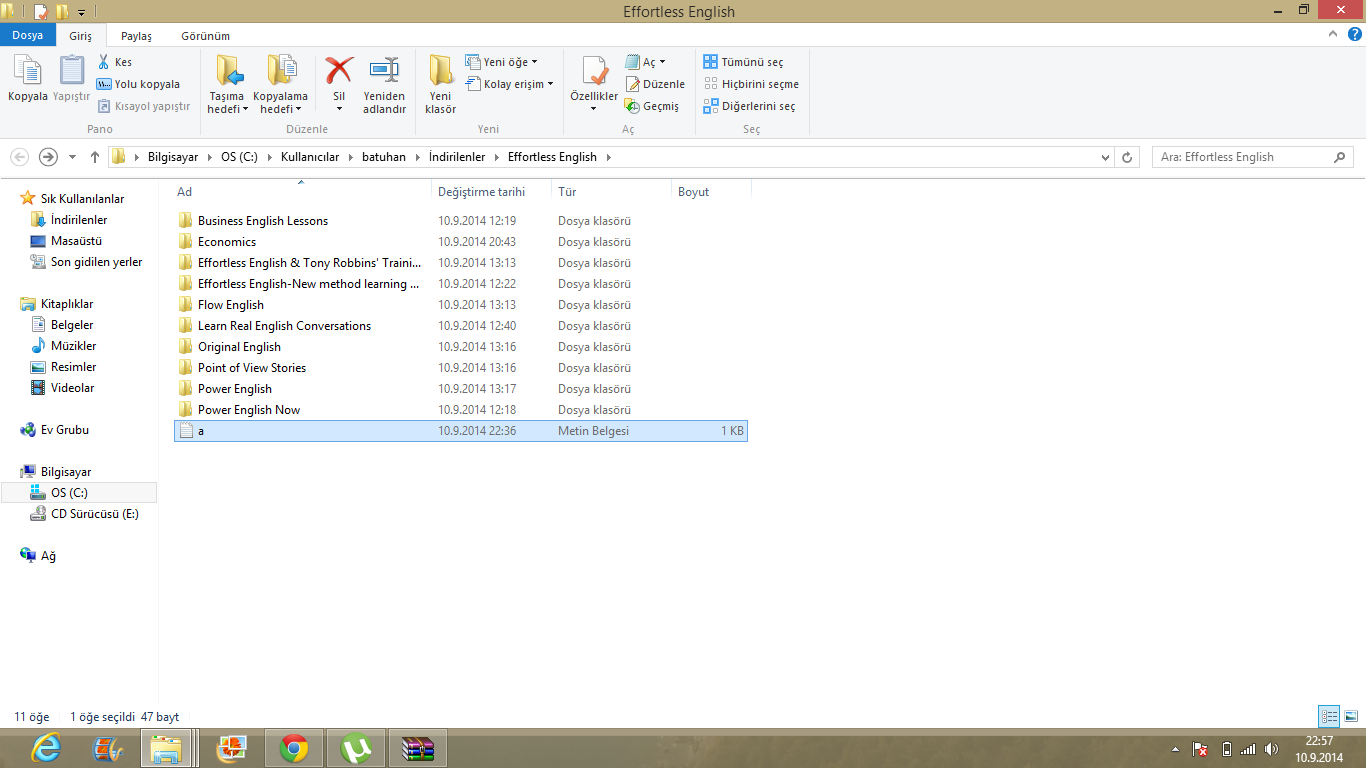Show hidden system tray icons
The width and height of the screenshot is (1366, 768).
(1176, 749)
